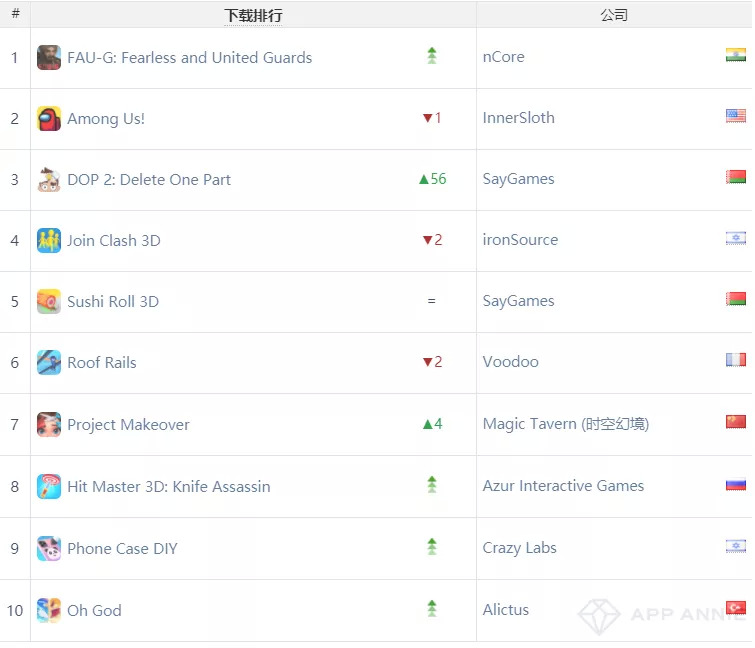Click the FAU-G game icon
Viewport: 755px width, 648px height.
point(49,57)
